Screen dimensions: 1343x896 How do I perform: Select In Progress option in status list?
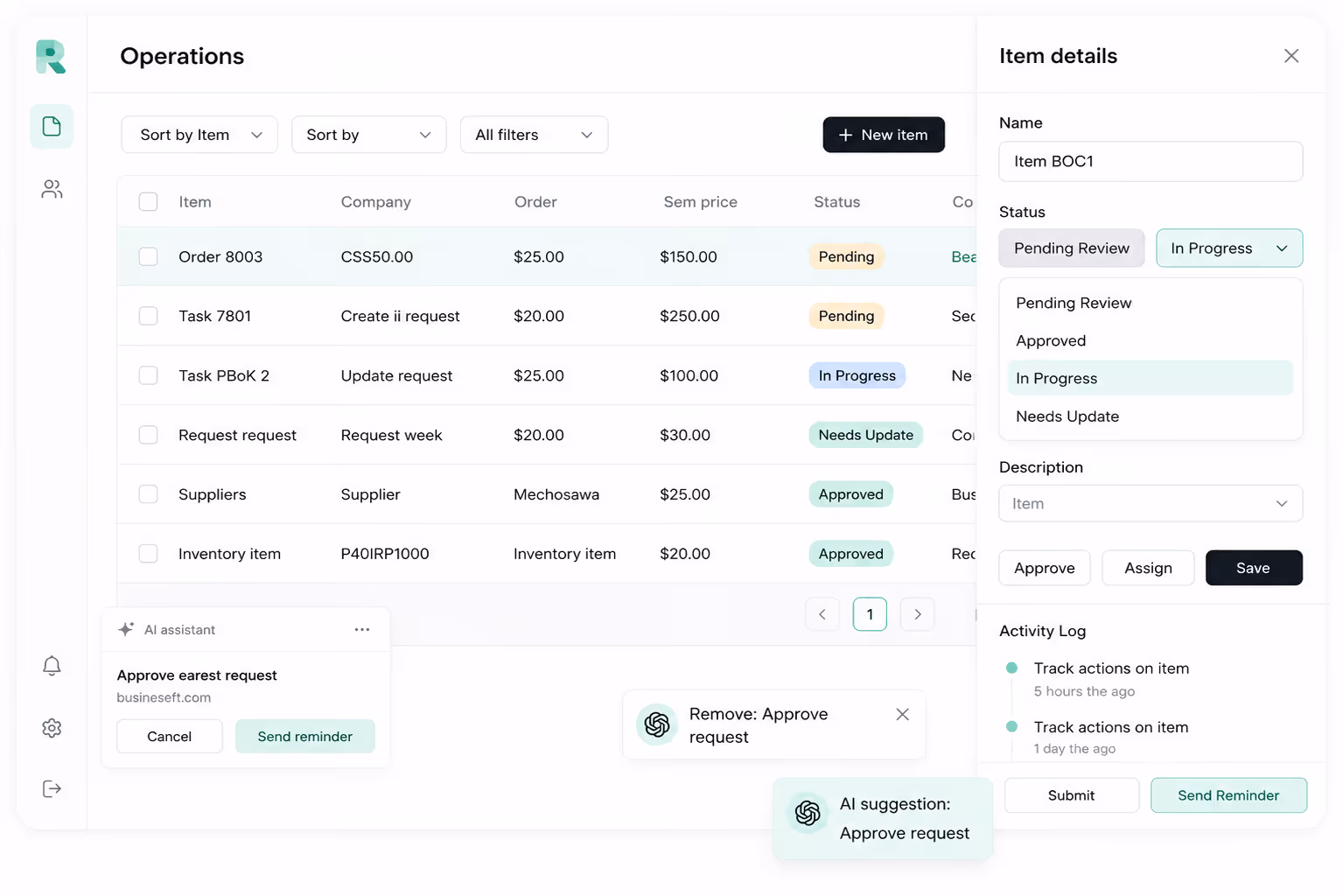tap(1151, 378)
